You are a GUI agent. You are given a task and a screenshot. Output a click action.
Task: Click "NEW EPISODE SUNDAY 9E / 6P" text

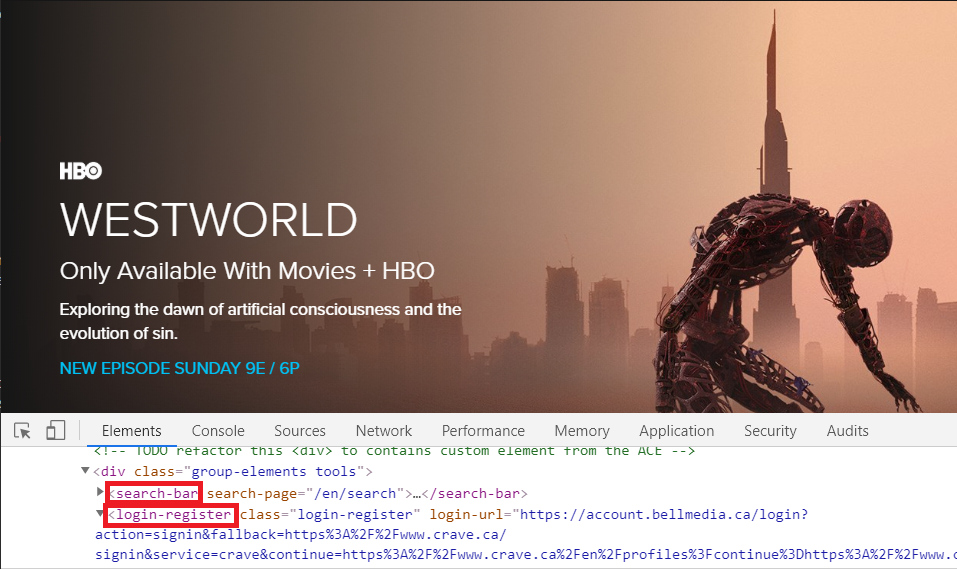coord(179,369)
